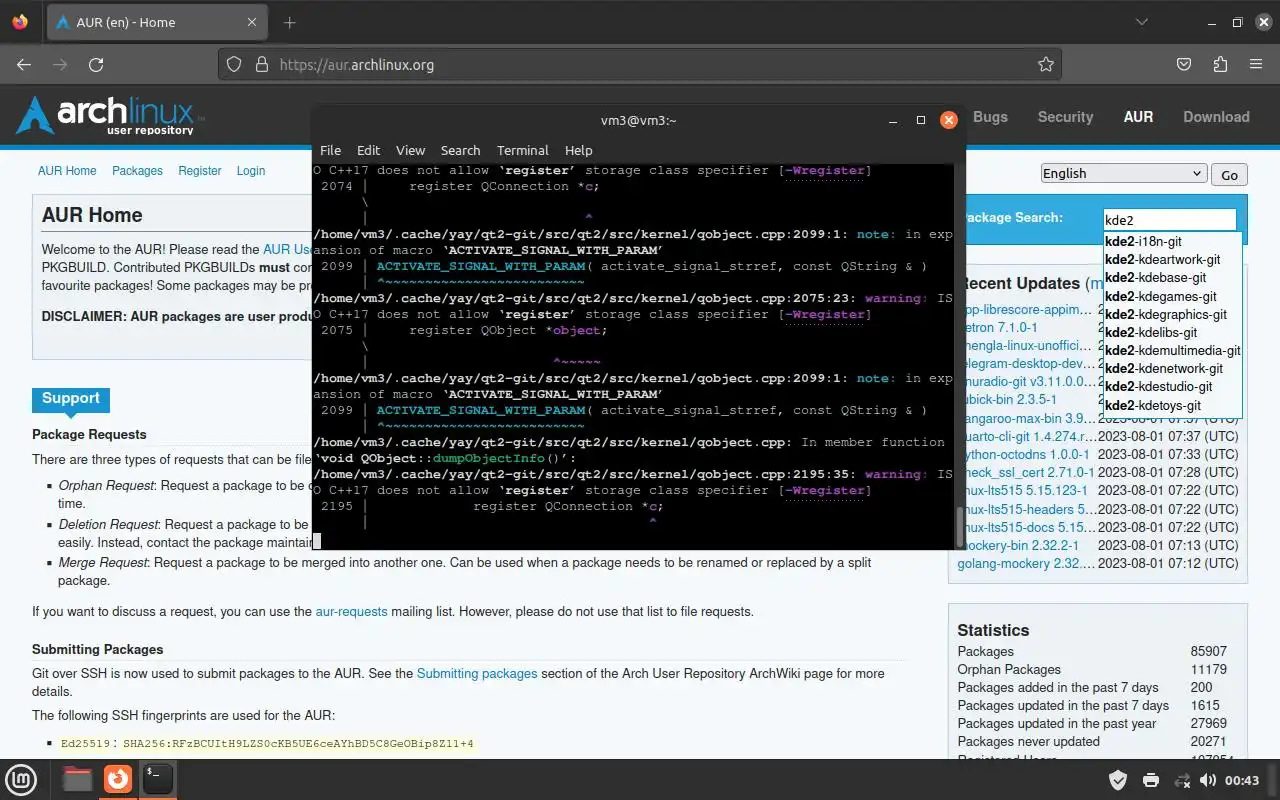Viewport: 1280px width, 800px height.
Task: Click the terminal vertical scrollbar
Action: pyautogui.click(x=960, y=526)
